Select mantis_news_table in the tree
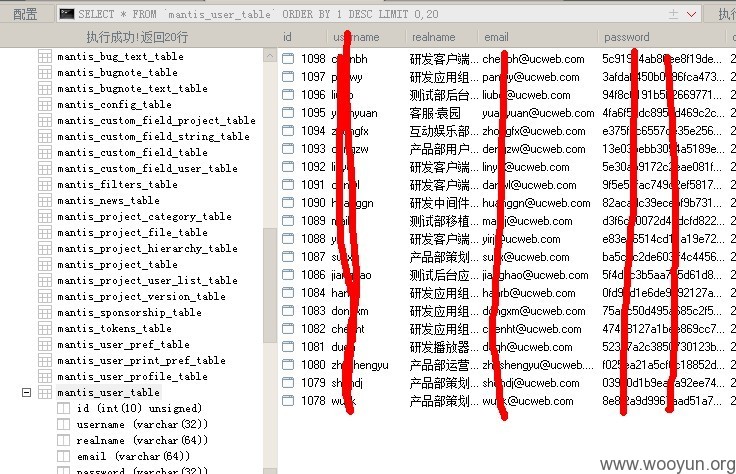This screenshot has width=736, height=474. [108, 200]
